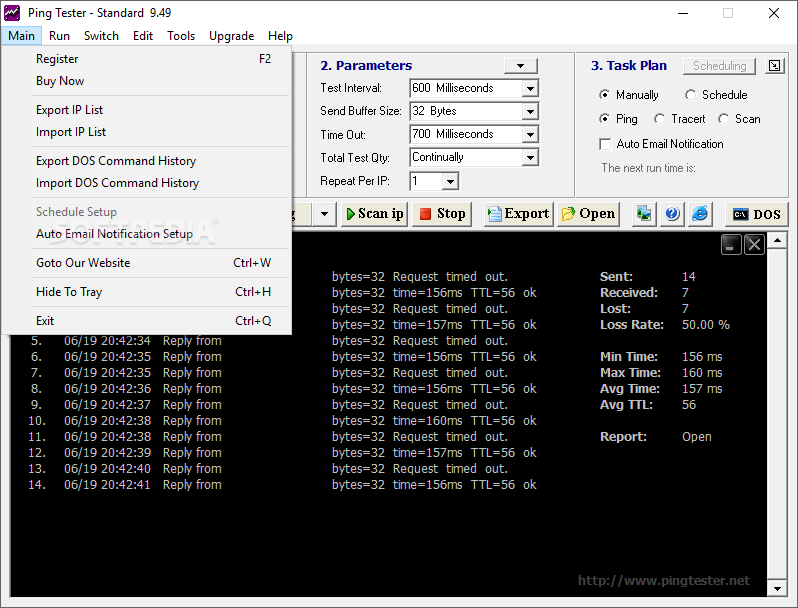Viewport: 798px width, 608px height.
Task: Open the Send Buffer Size dropdown
Action: click(x=530, y=111)
